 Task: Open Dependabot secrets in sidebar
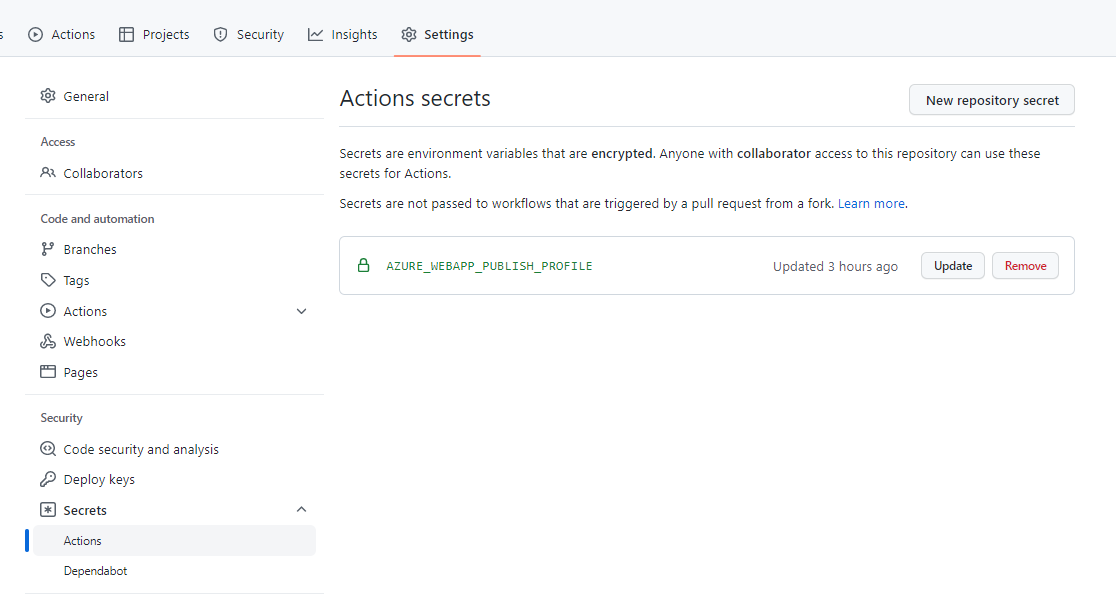tap(95, 571)
